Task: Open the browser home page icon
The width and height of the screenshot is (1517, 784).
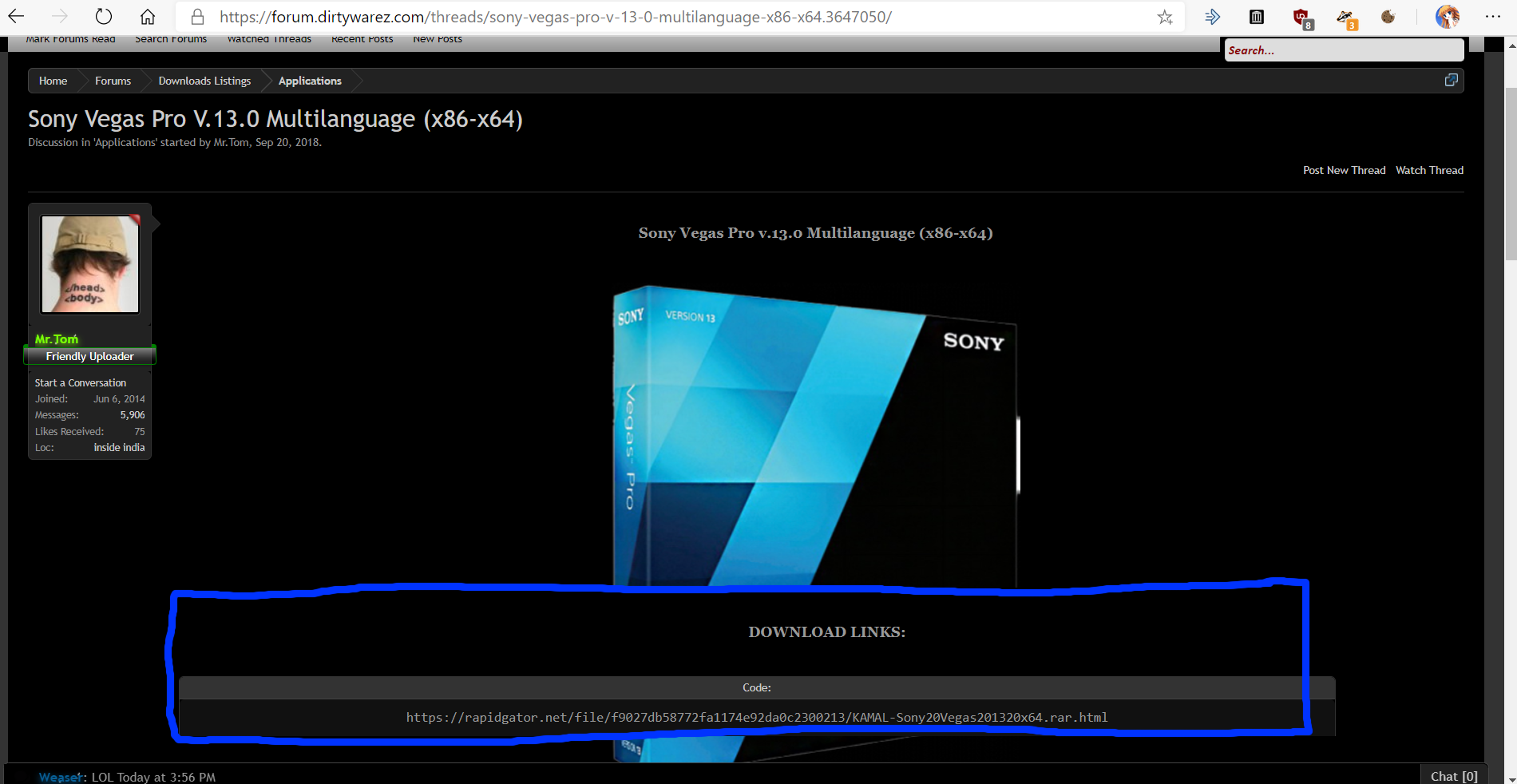Action: [x=148, y=17]
